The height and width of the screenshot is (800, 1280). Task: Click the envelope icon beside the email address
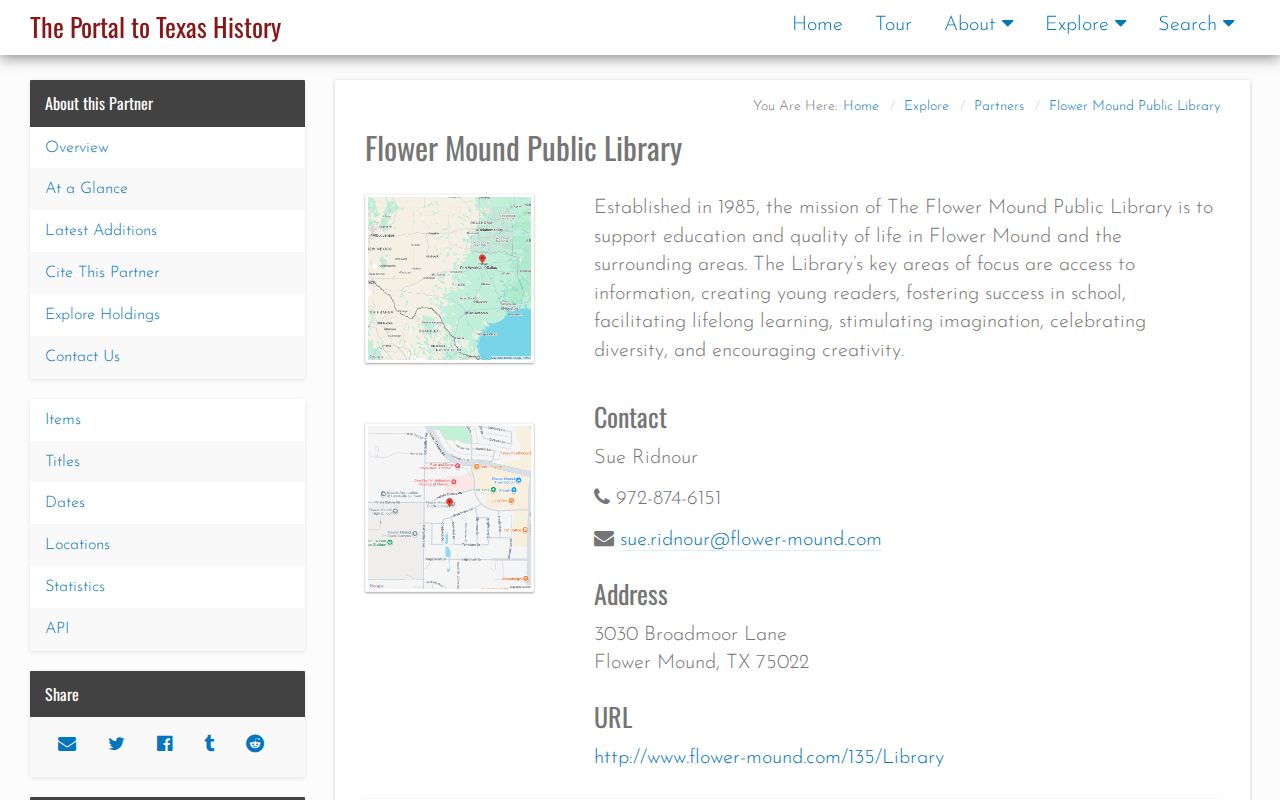click(x=604, y=539)
